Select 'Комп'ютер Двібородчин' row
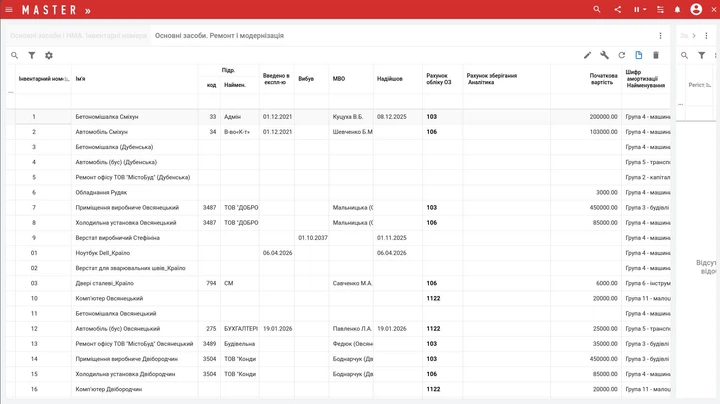The height and width of the screenshot is (404, 720). 338,389
